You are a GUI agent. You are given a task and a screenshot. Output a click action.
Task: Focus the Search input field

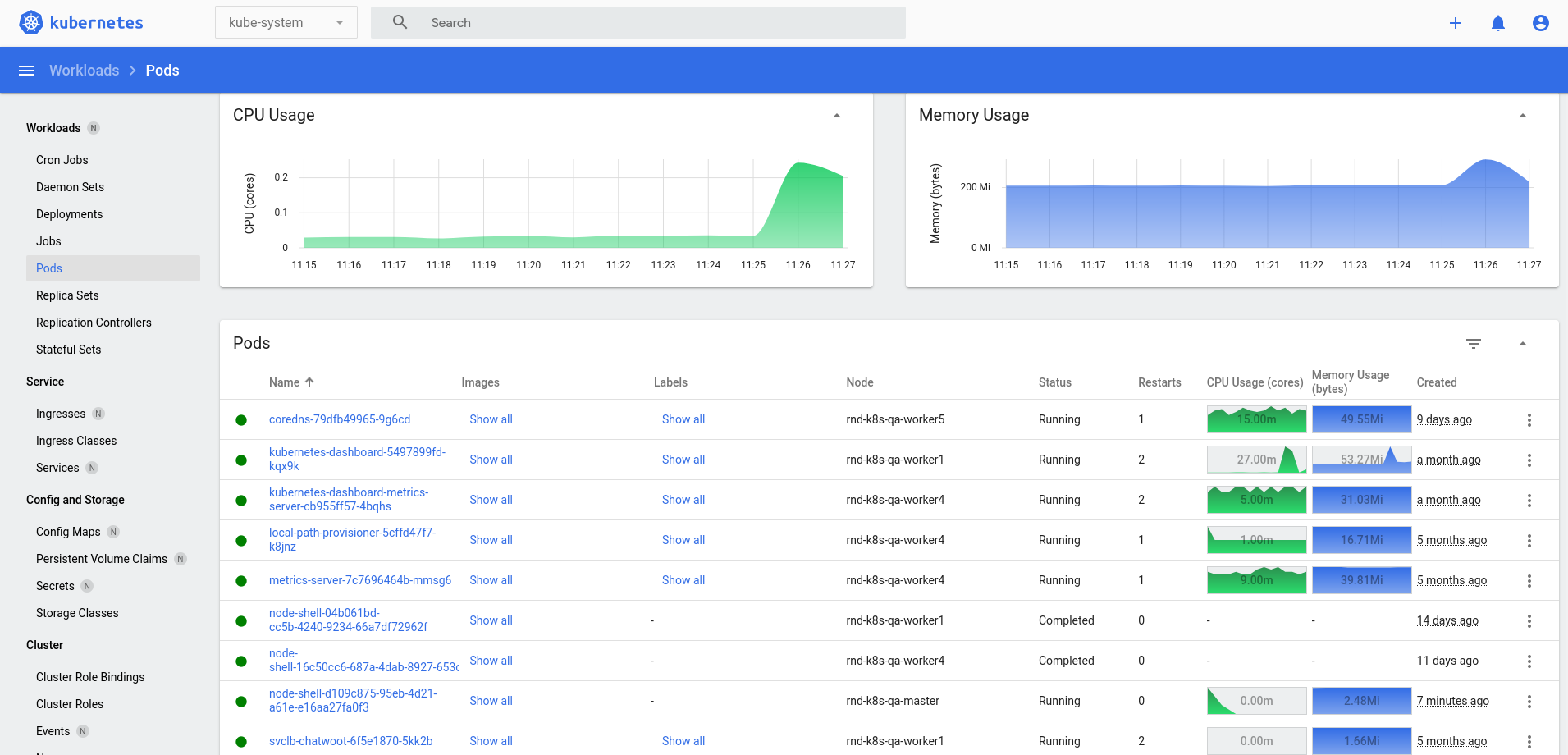tap(638, 22)
